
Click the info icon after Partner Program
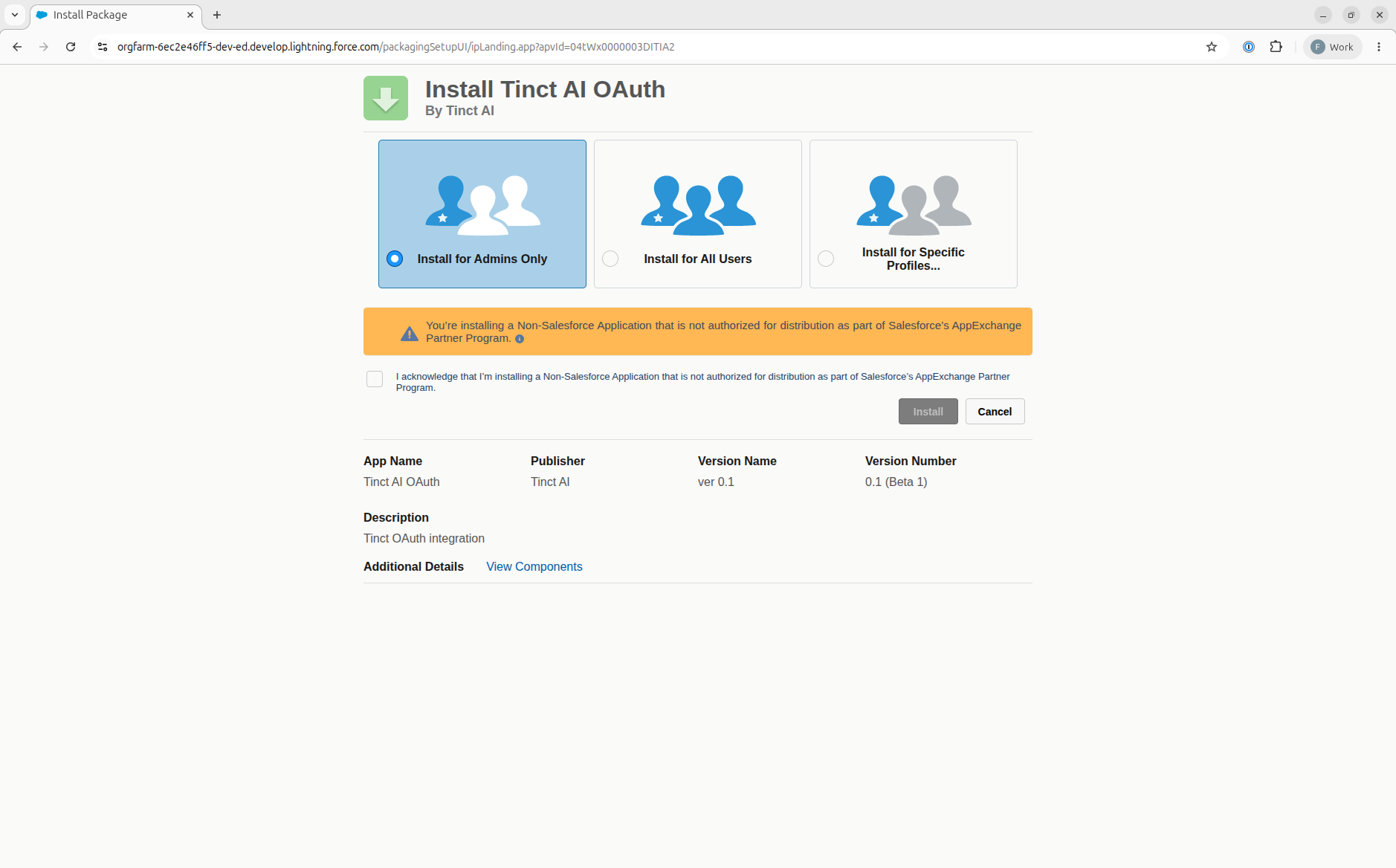coord(520,339)
